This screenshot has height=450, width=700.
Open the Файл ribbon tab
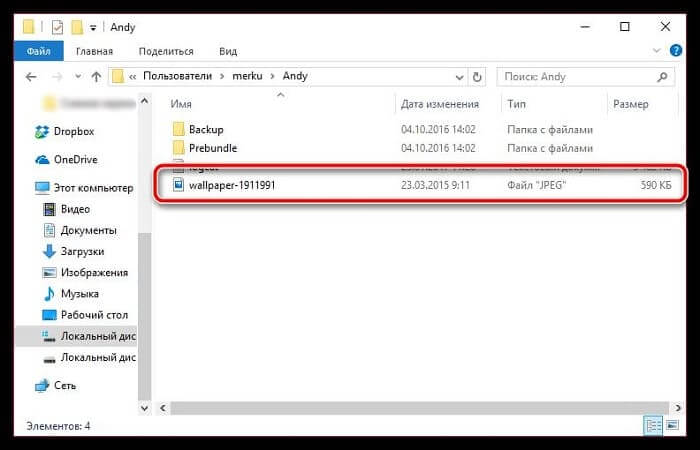[x=39, y=51]
